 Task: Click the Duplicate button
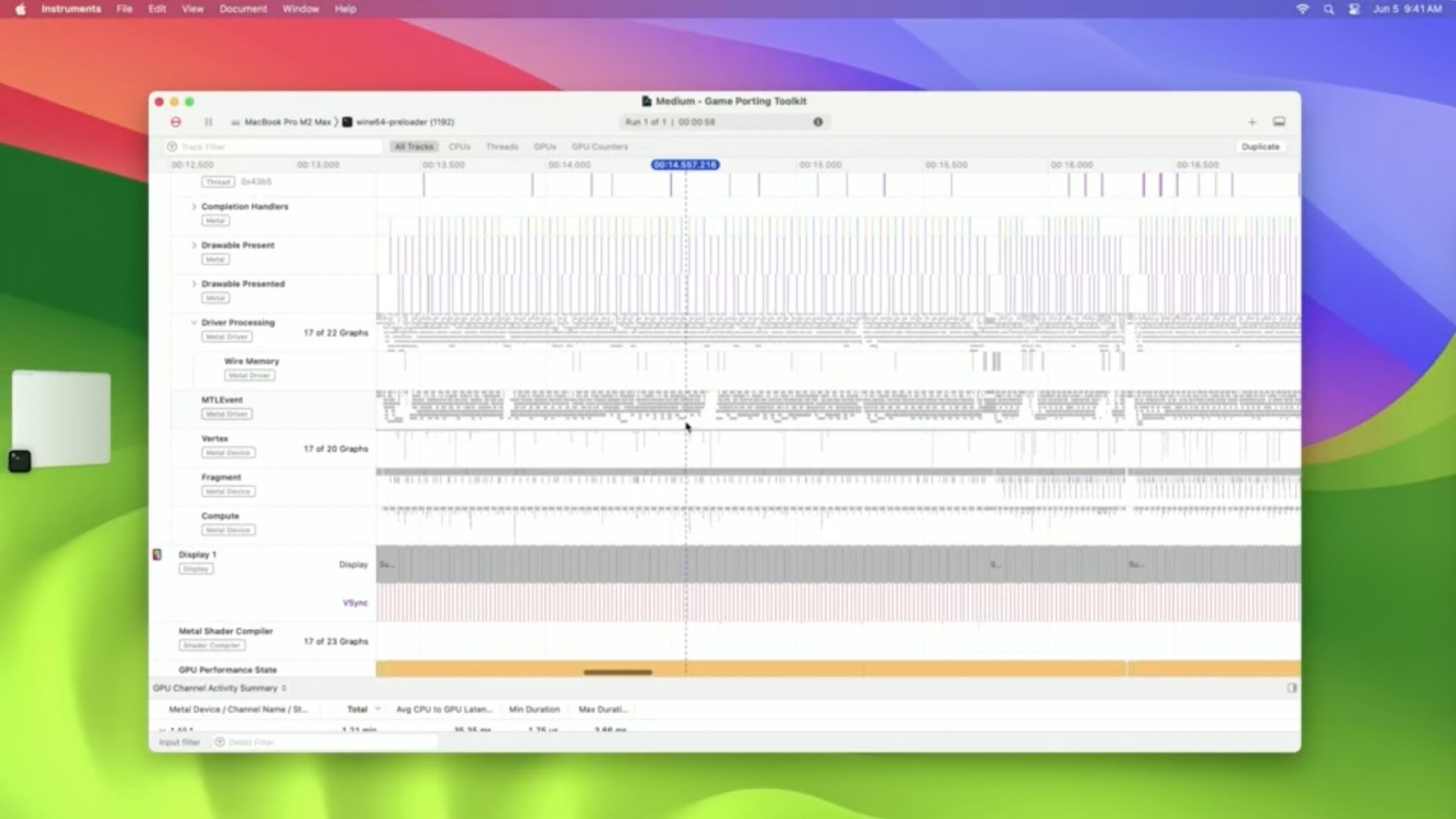pos(1260,147)
